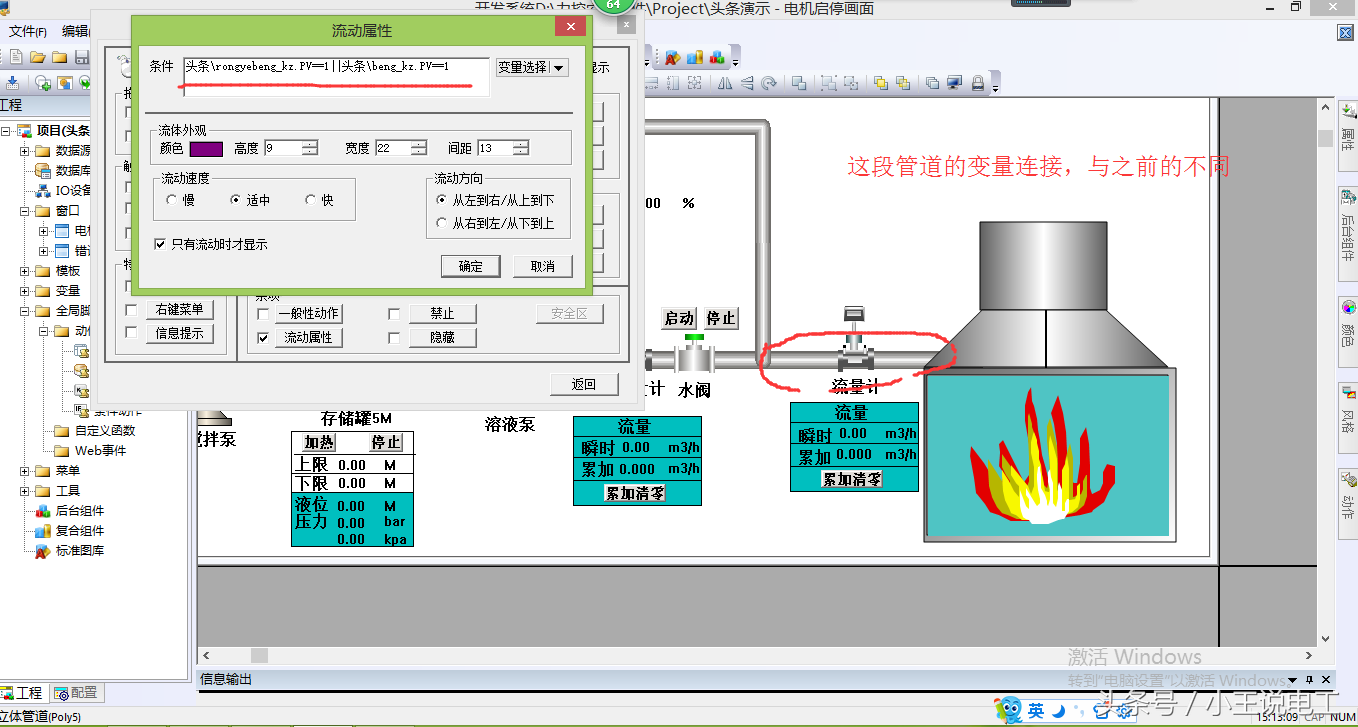
Task: Switch to the 配置 tab at the bottom
Action: [76, 692]
